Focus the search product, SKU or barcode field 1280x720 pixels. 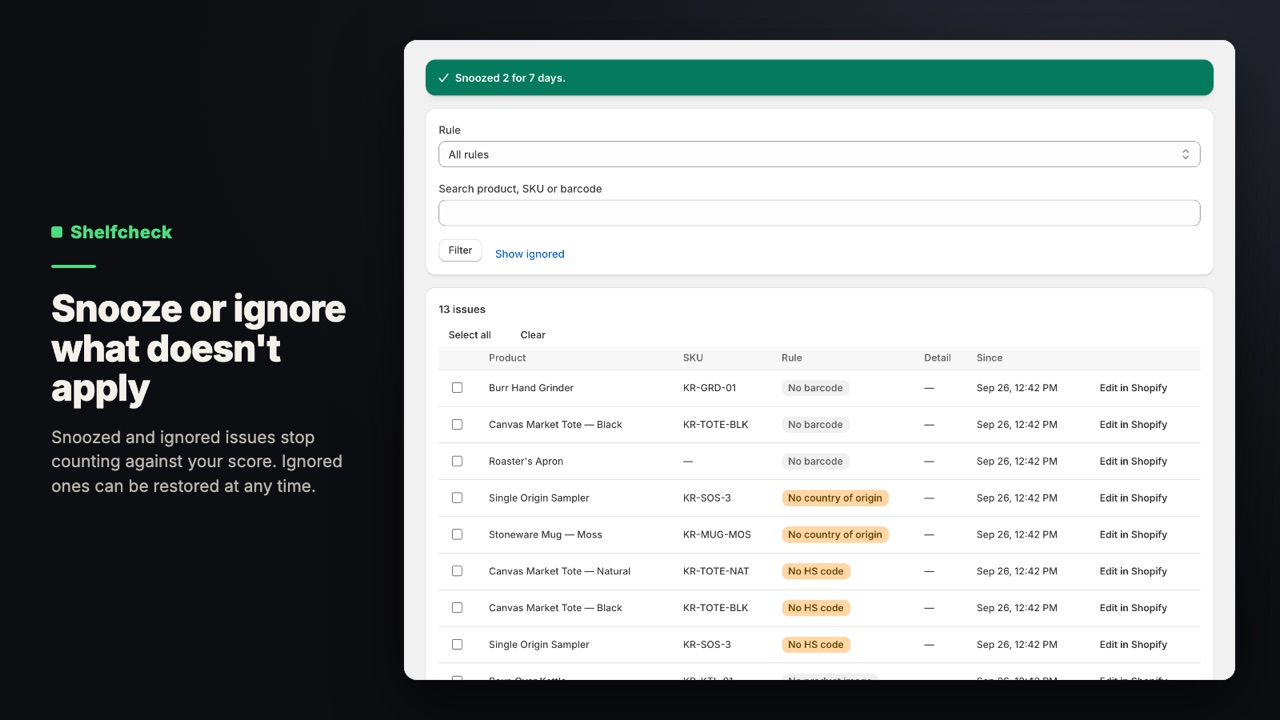[x=819, y=213]
